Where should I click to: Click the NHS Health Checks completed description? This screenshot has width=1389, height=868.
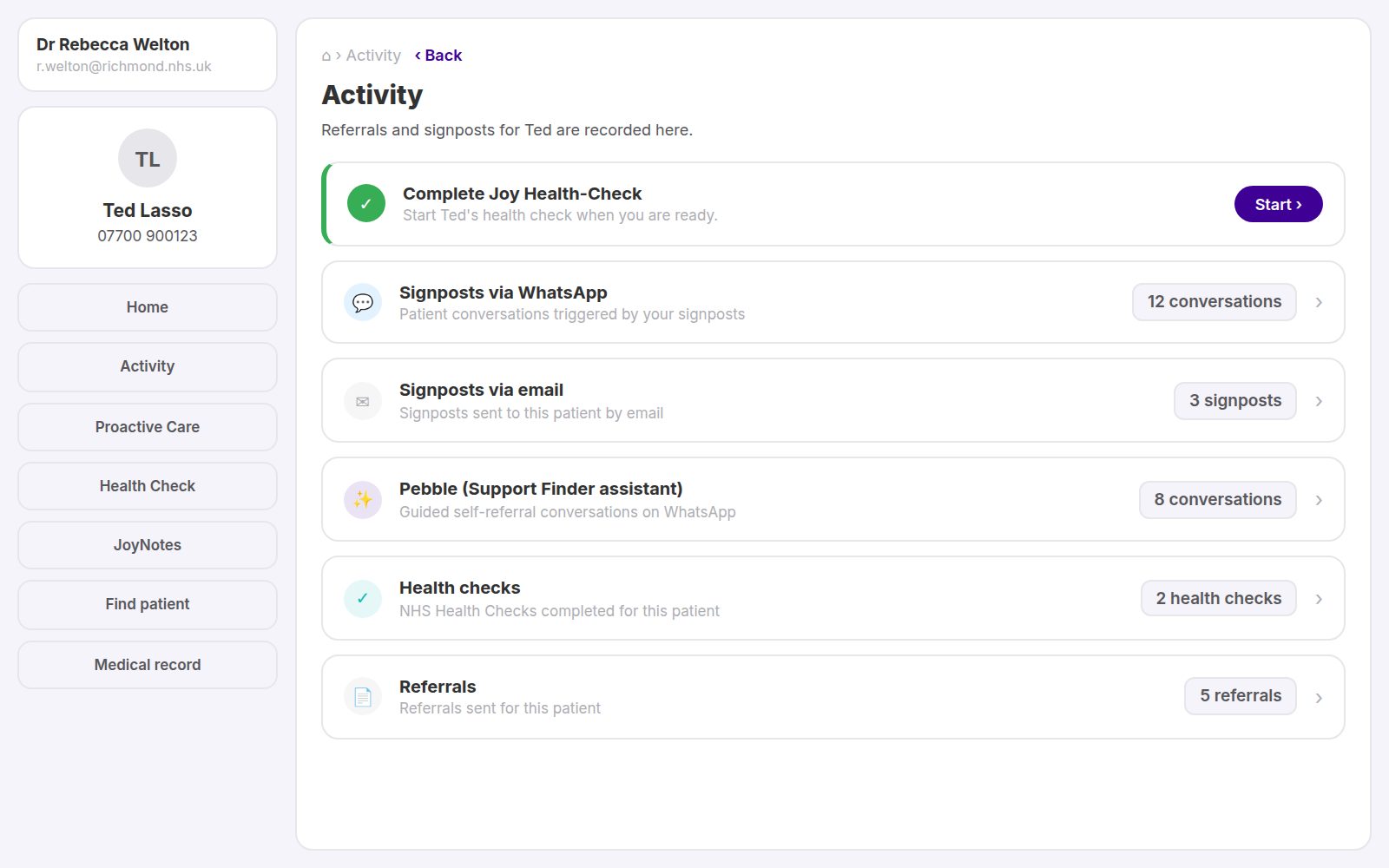tap(559, 611)
